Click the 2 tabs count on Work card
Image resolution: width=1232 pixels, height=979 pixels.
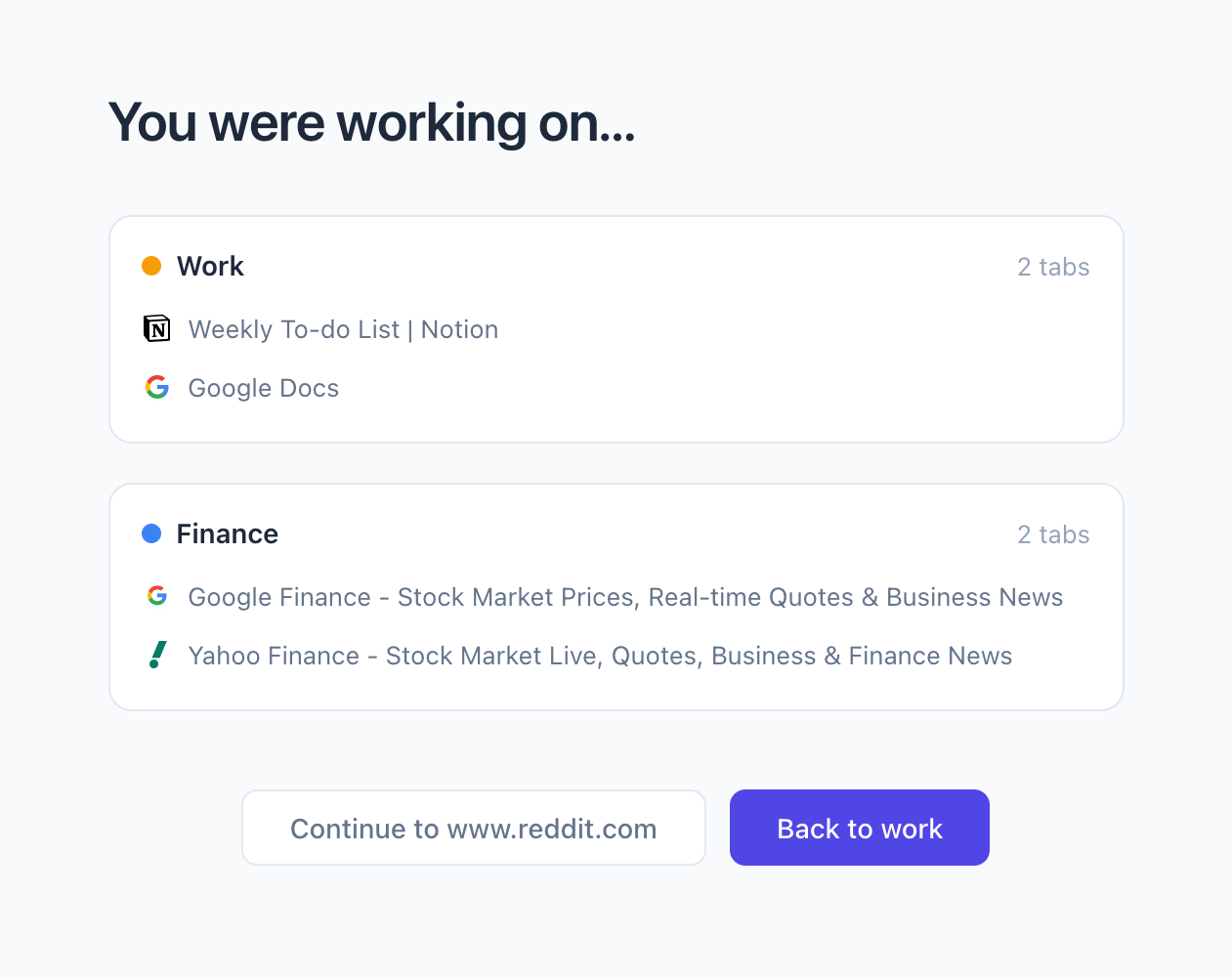[x=1053, y=267]
